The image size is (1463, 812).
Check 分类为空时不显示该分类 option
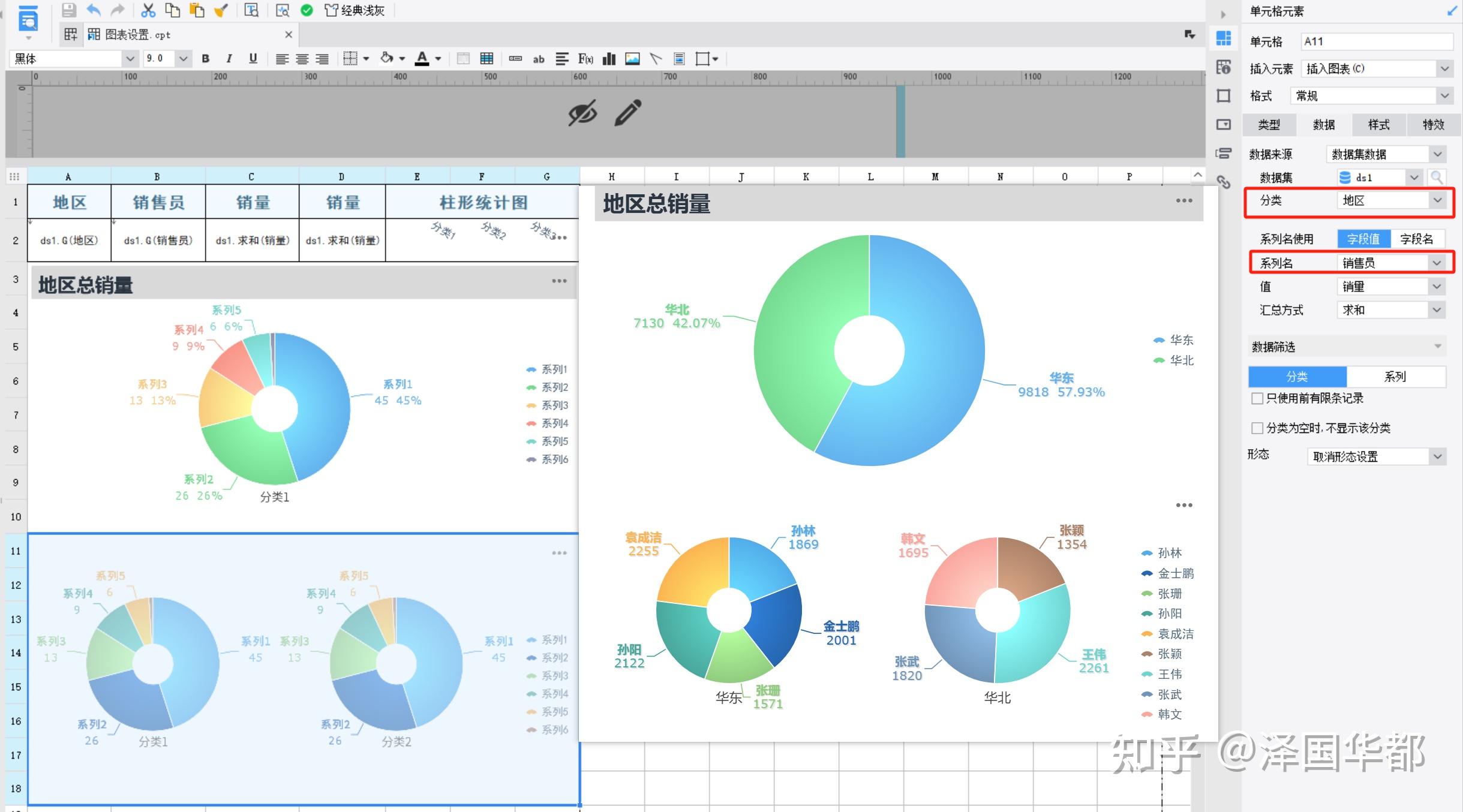(x=1257, y=428)
